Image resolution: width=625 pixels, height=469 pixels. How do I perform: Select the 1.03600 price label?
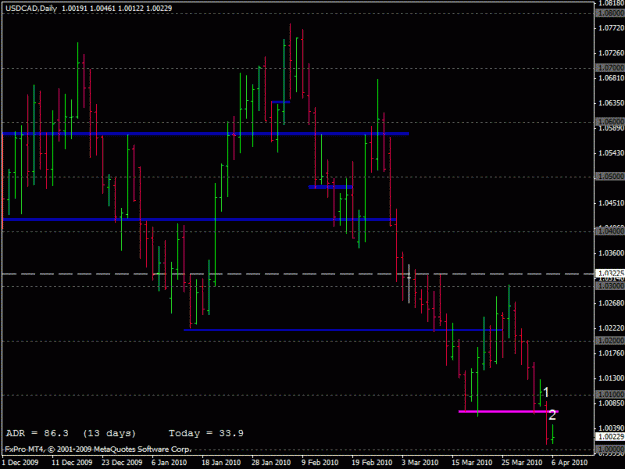[x=611, y=253]
